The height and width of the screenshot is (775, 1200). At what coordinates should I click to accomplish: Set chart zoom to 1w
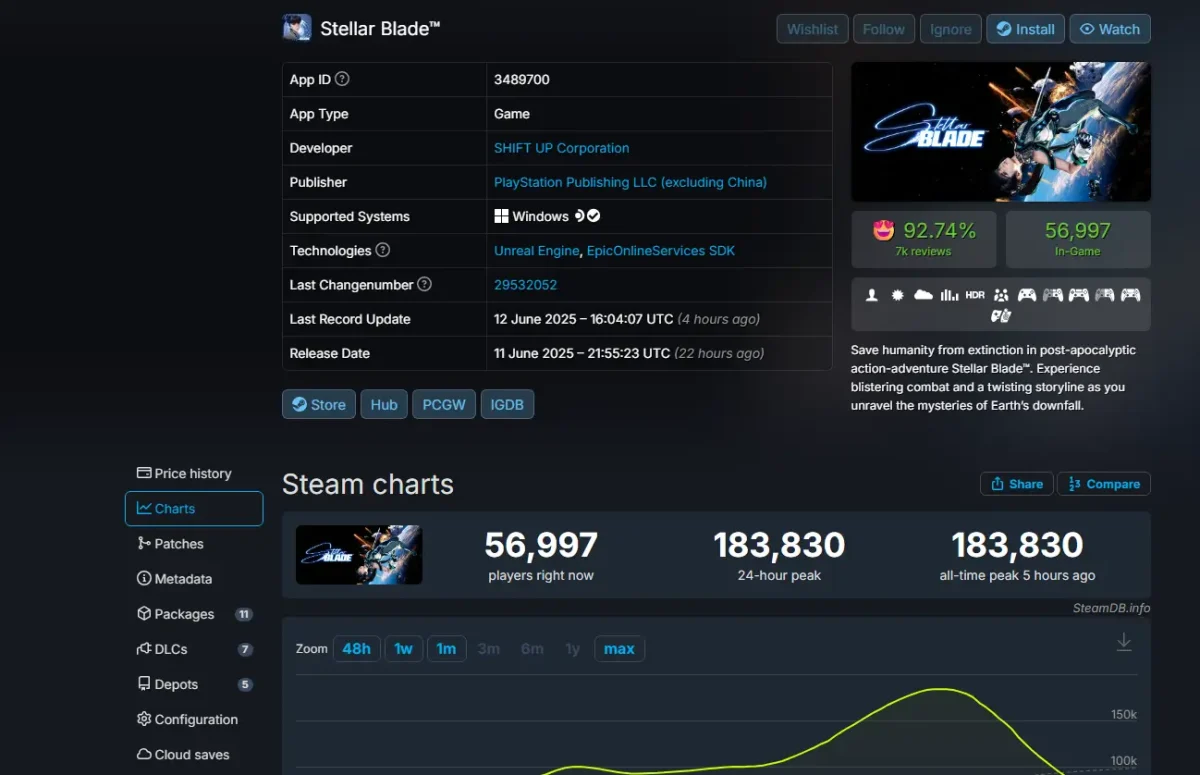pos(403,649)
